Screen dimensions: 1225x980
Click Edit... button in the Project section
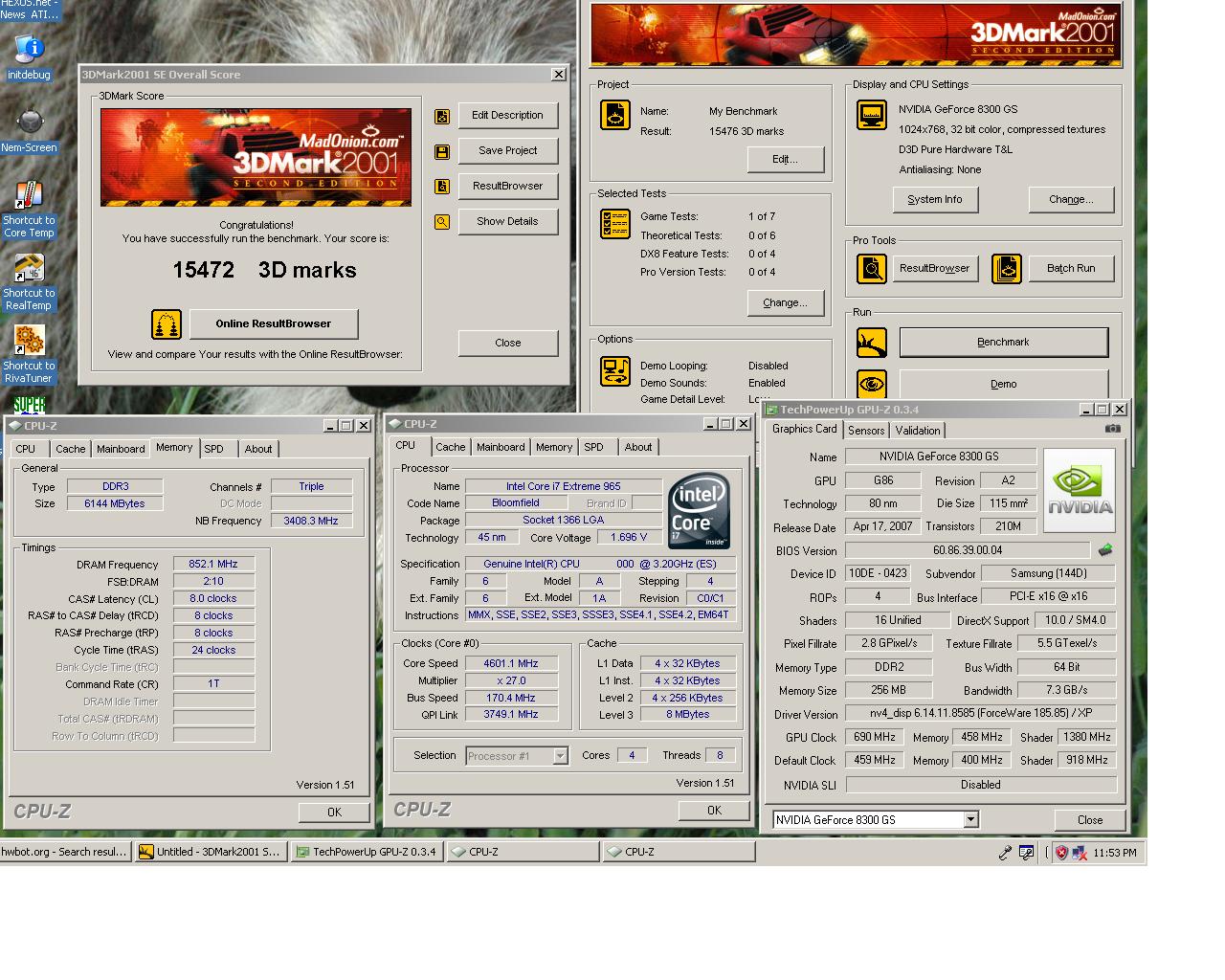point(785,159)
